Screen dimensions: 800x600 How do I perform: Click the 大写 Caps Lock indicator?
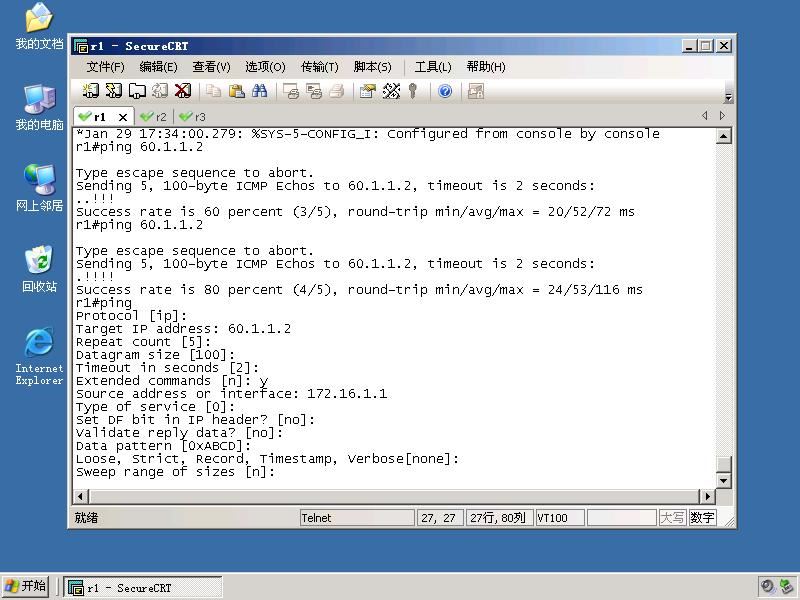[672, 518]
